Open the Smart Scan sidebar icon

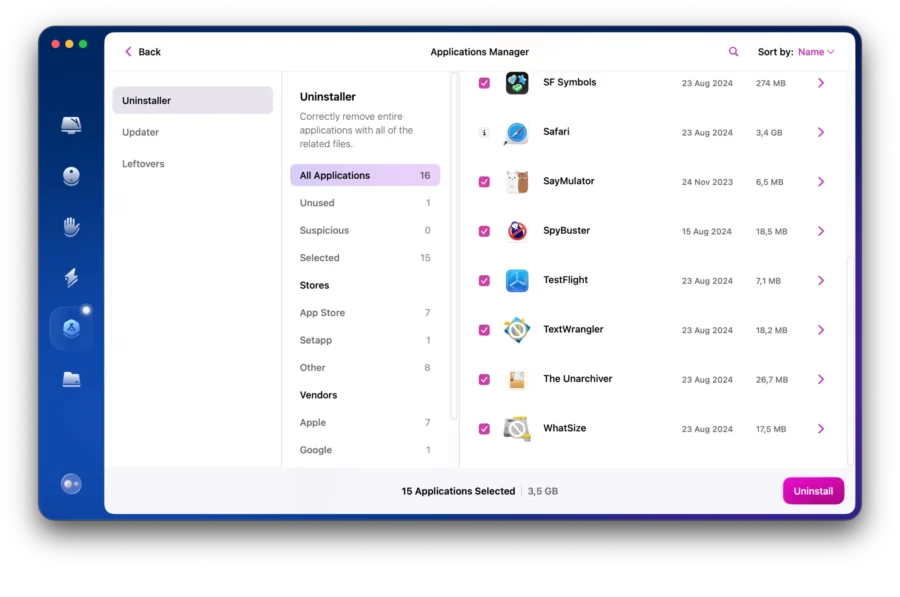pos(71,125)
